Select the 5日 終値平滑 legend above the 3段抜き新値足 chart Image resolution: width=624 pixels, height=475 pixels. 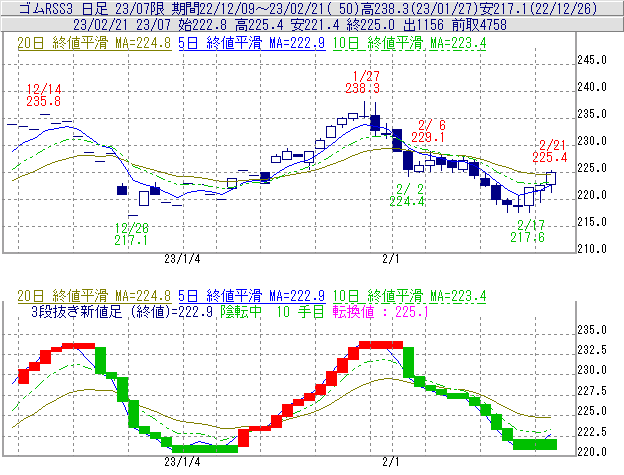pos(252,296)
